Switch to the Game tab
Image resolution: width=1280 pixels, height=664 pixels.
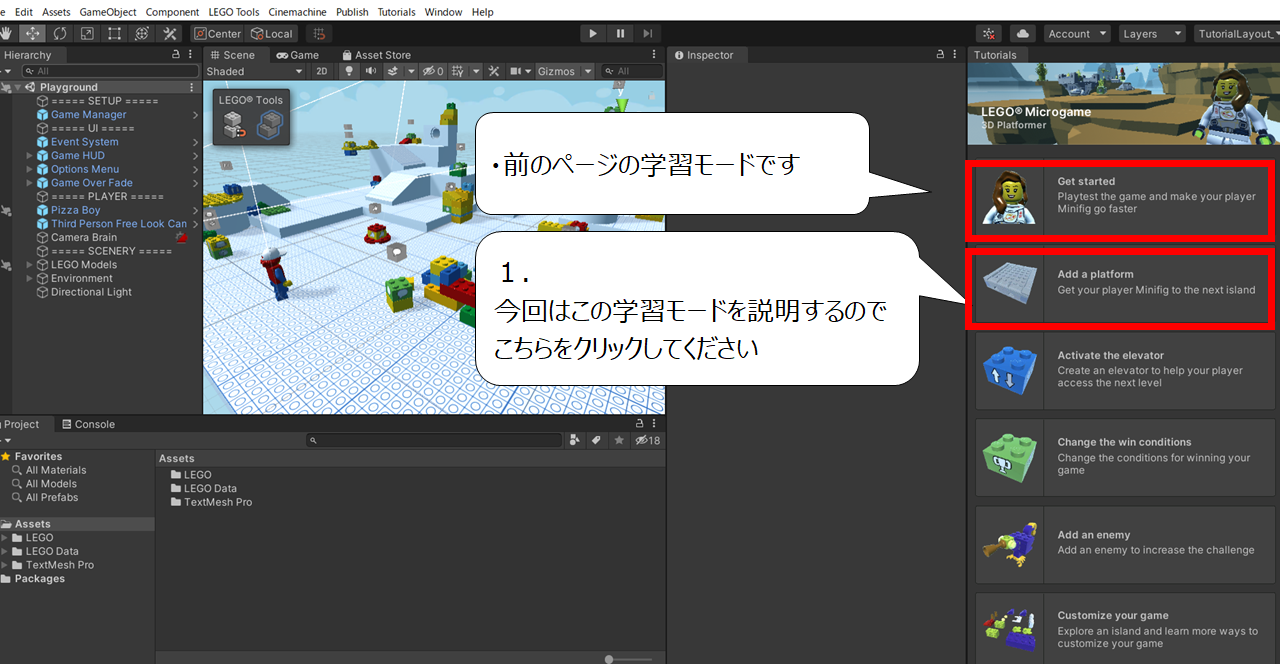click(x=298, y=55)
